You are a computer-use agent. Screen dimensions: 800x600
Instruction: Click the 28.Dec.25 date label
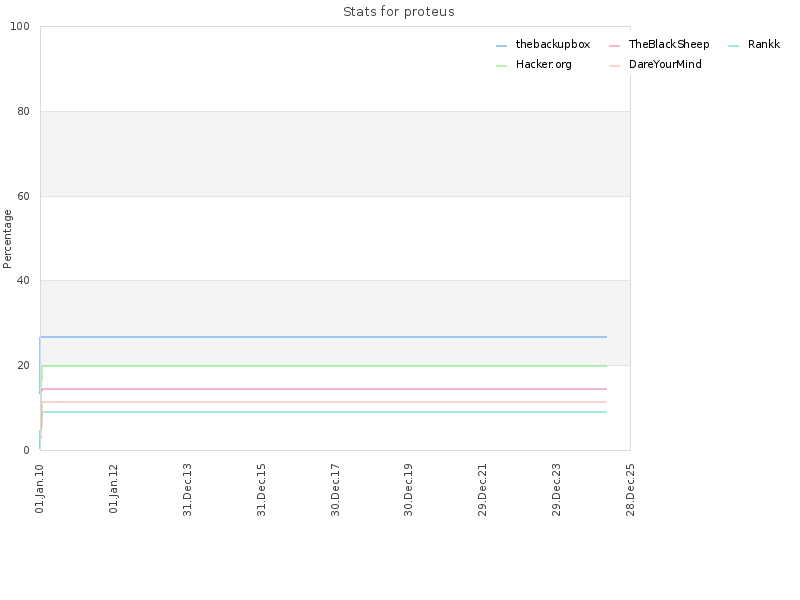[x=630, y=489]
